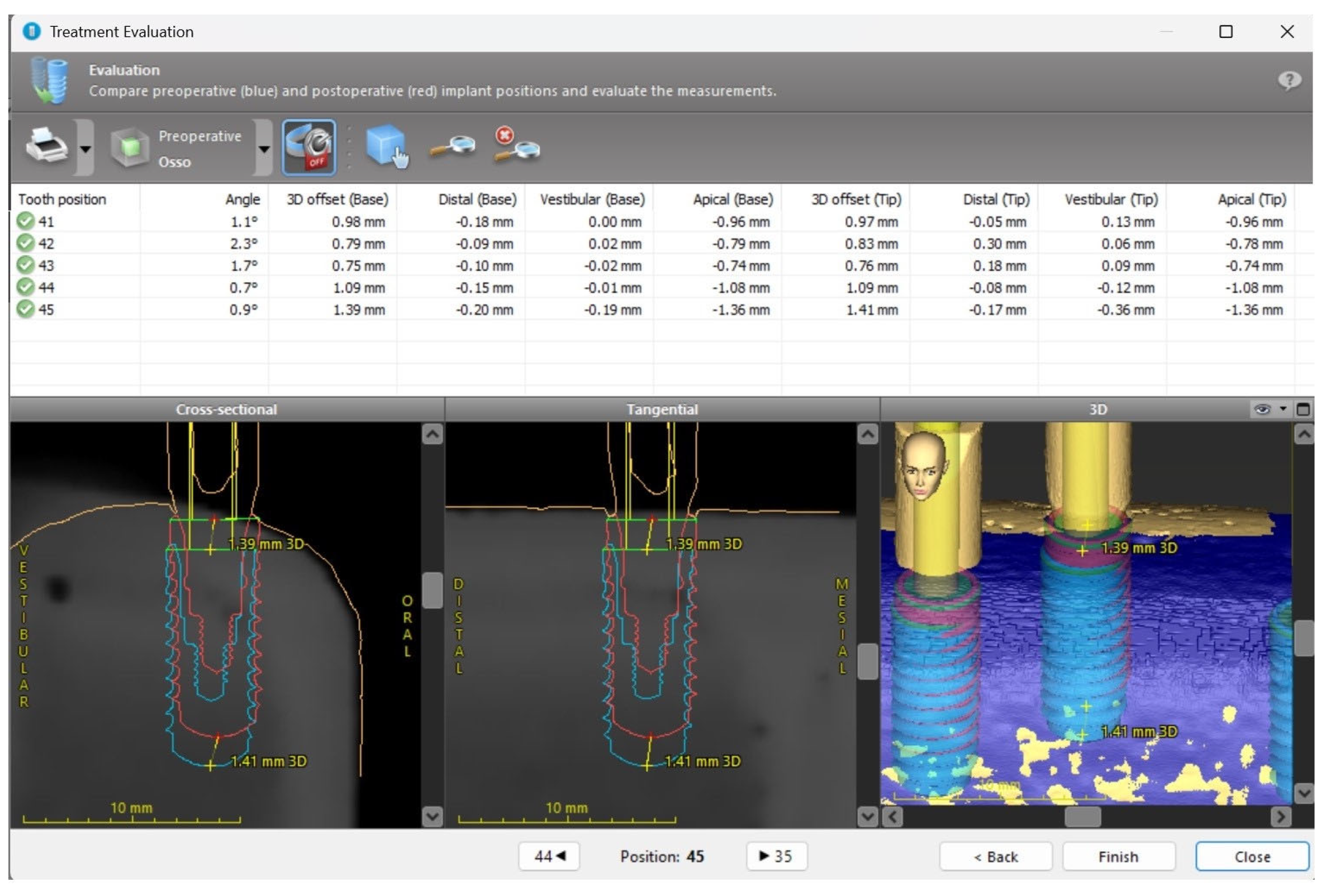The width and height of the screenshot is (1326, 896).
Task: Toggle the red OFF switch button
Action: click(x=308, y=147)
